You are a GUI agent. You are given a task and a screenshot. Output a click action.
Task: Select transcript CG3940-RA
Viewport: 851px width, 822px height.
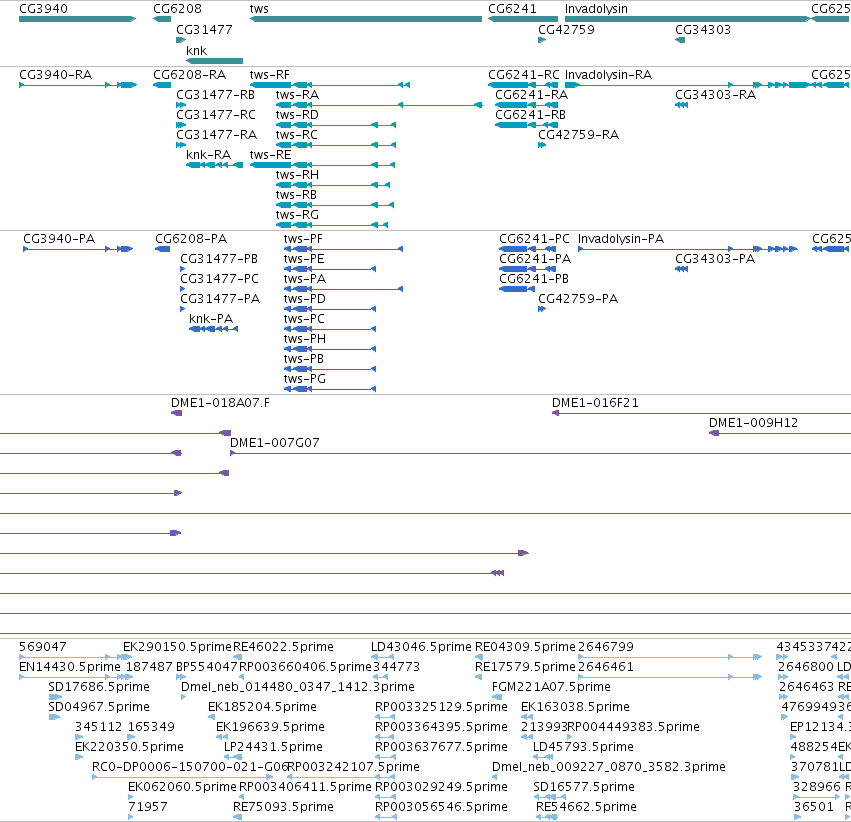click(x=78, y=85)
